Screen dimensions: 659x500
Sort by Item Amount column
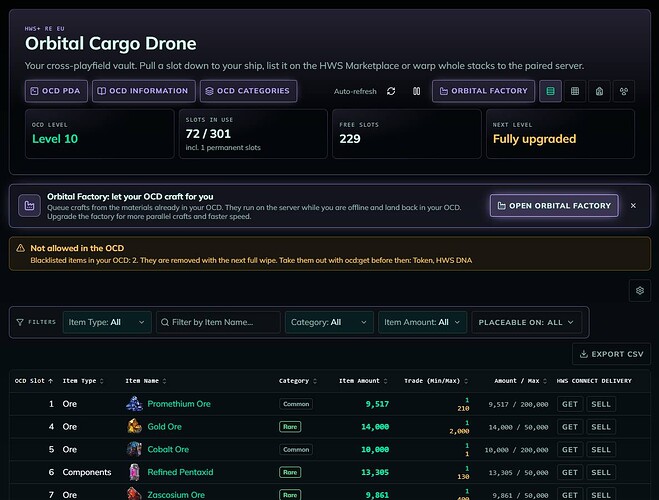pyautogui.click(x=363, y=381)
